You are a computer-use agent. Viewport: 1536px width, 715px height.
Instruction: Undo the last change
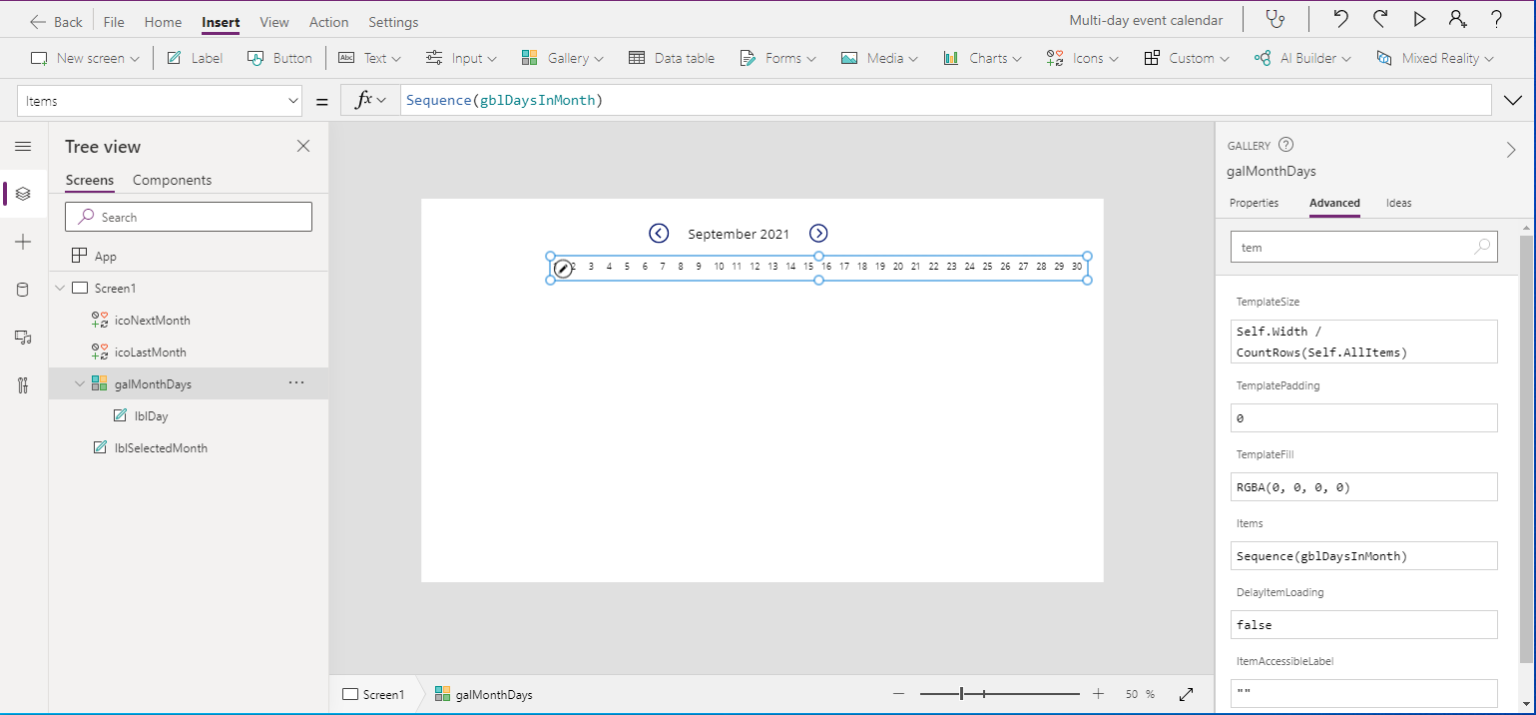tap(1339, 19)
